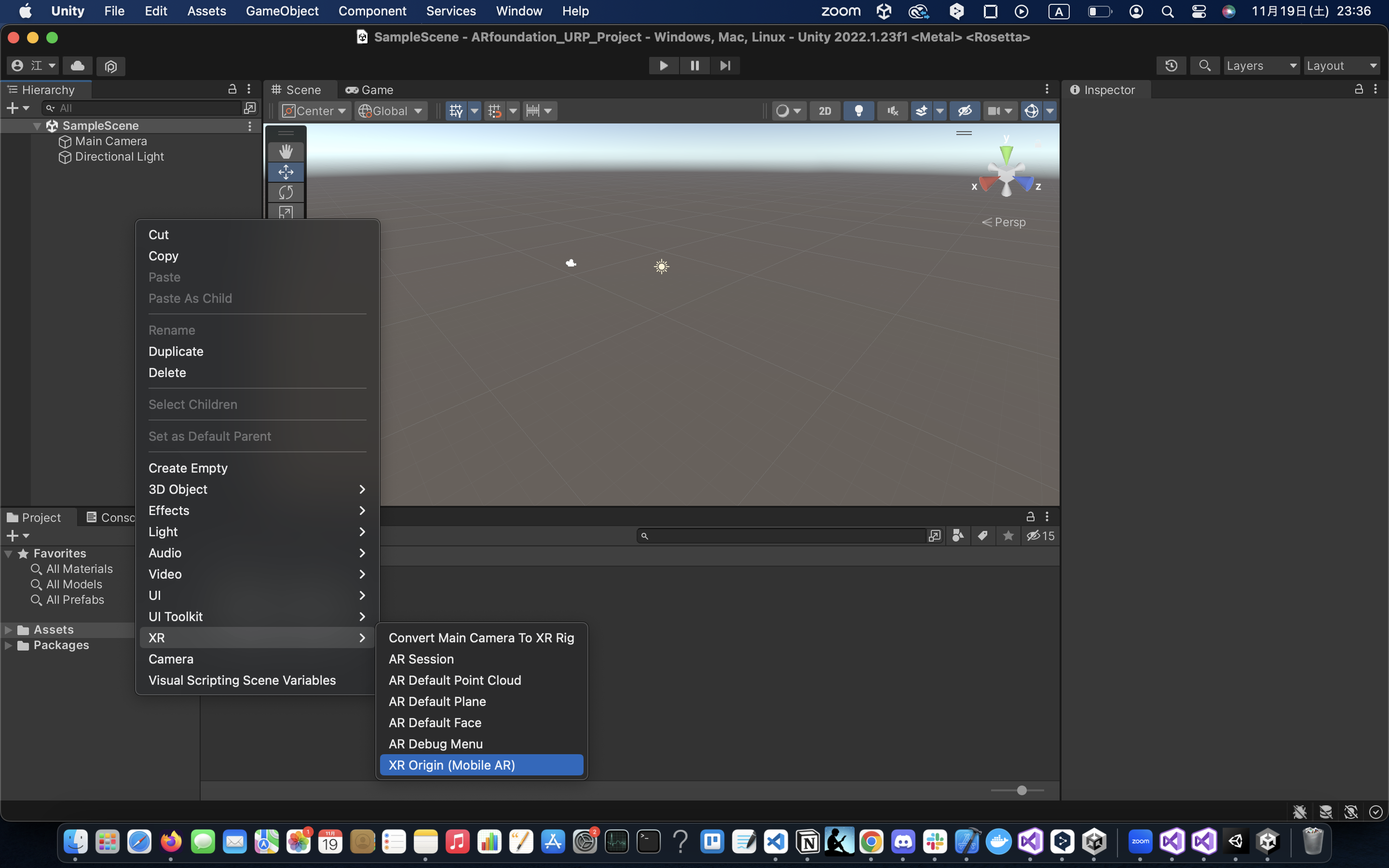Image resolution: width=1389 pixels, height=868 pixels.
Task: Open Undo History clock icon
Action: [x=1171, y=66]
